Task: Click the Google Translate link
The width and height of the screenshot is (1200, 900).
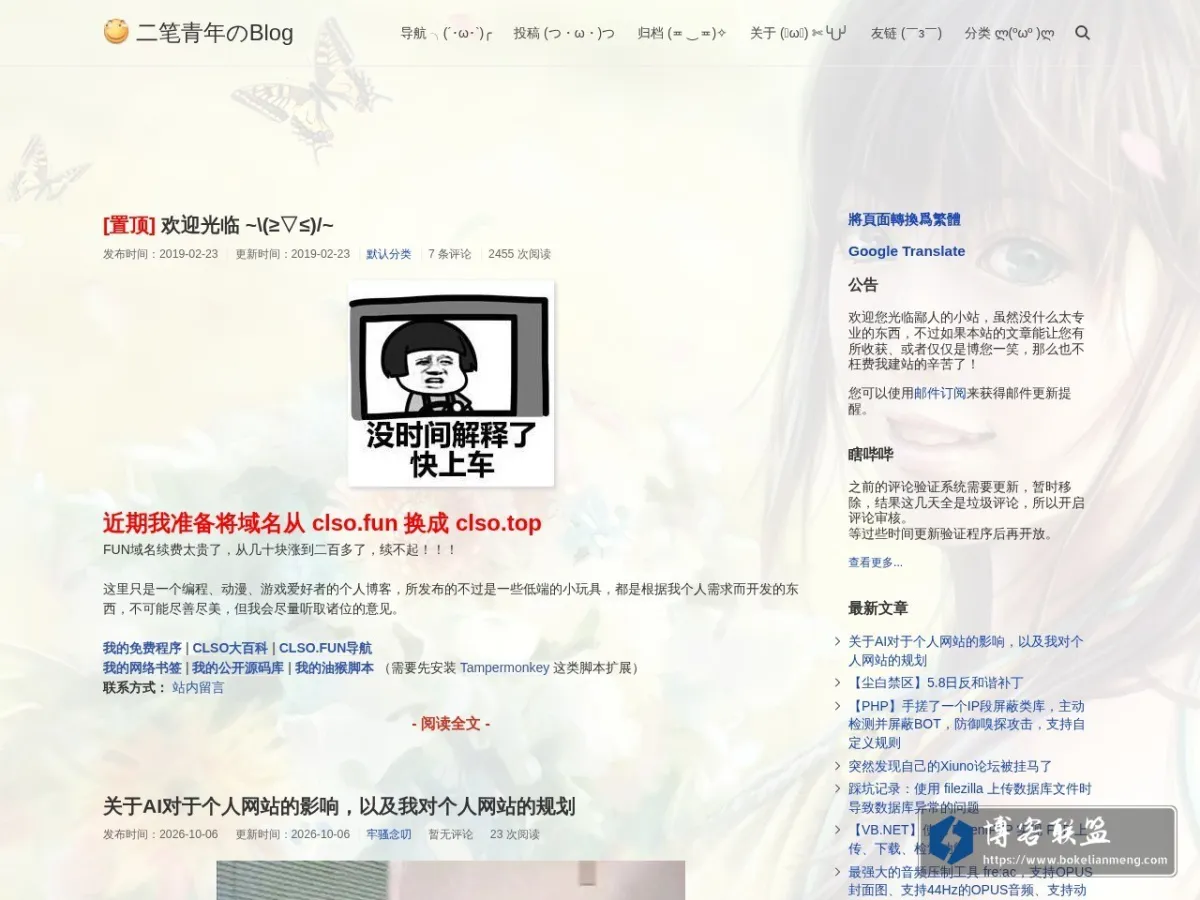Action: point(907,251)
